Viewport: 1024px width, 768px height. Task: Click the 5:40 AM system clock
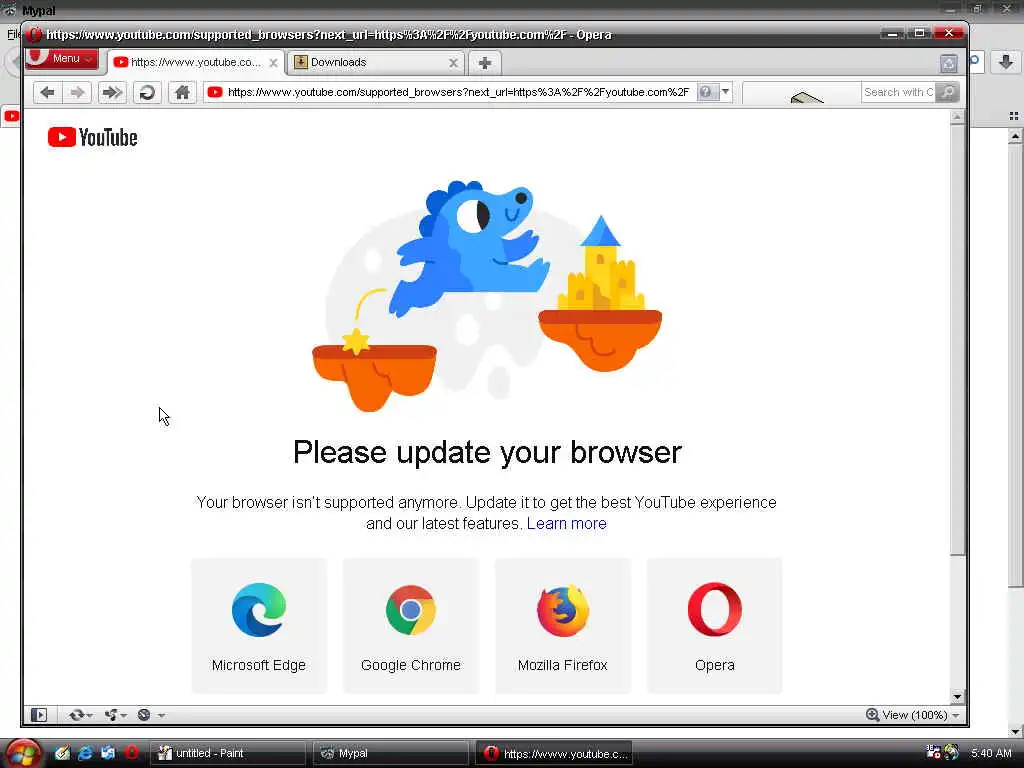[991, 753]
